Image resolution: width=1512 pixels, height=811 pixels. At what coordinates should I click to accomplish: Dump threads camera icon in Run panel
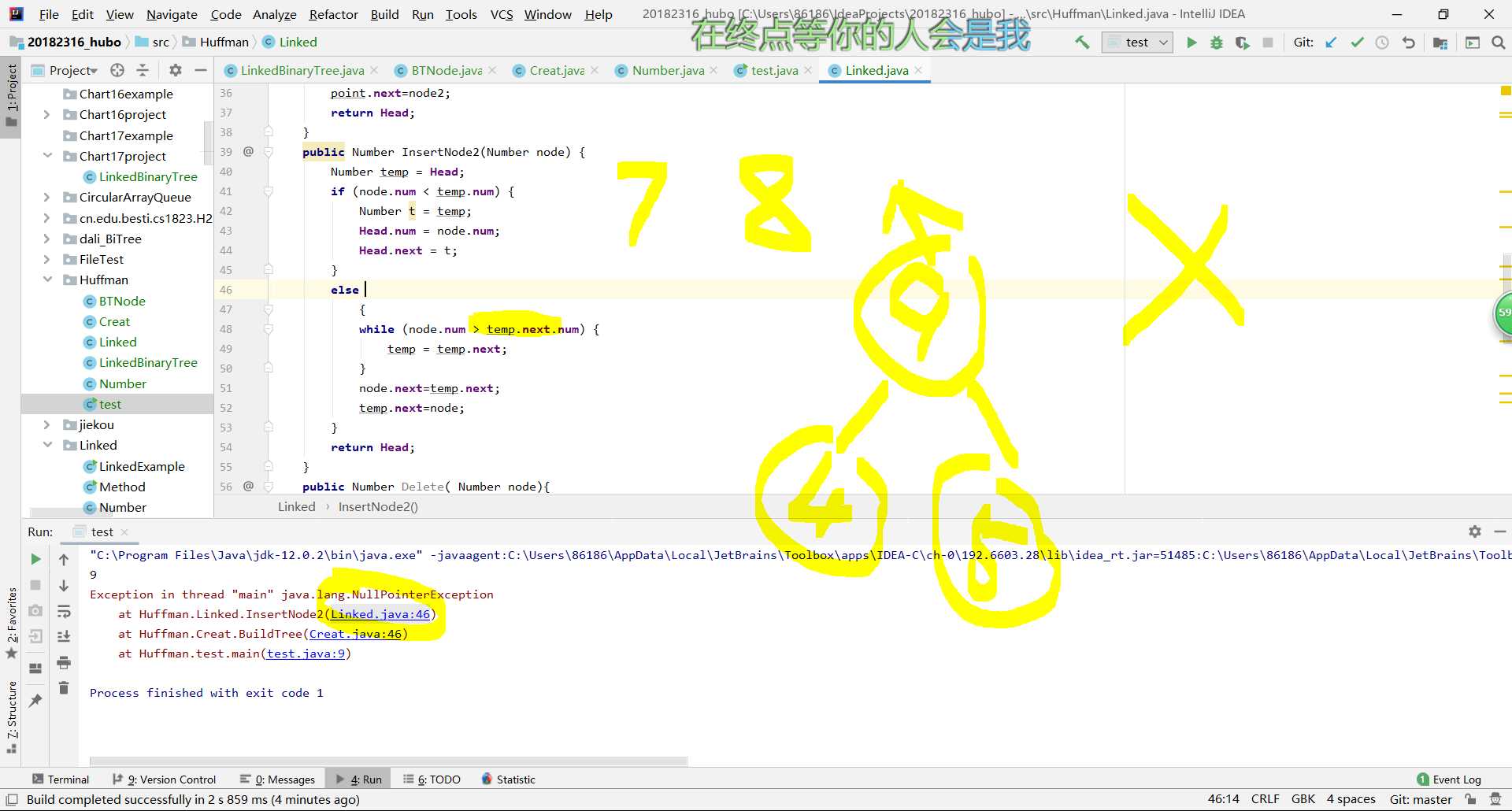[35, 610]
